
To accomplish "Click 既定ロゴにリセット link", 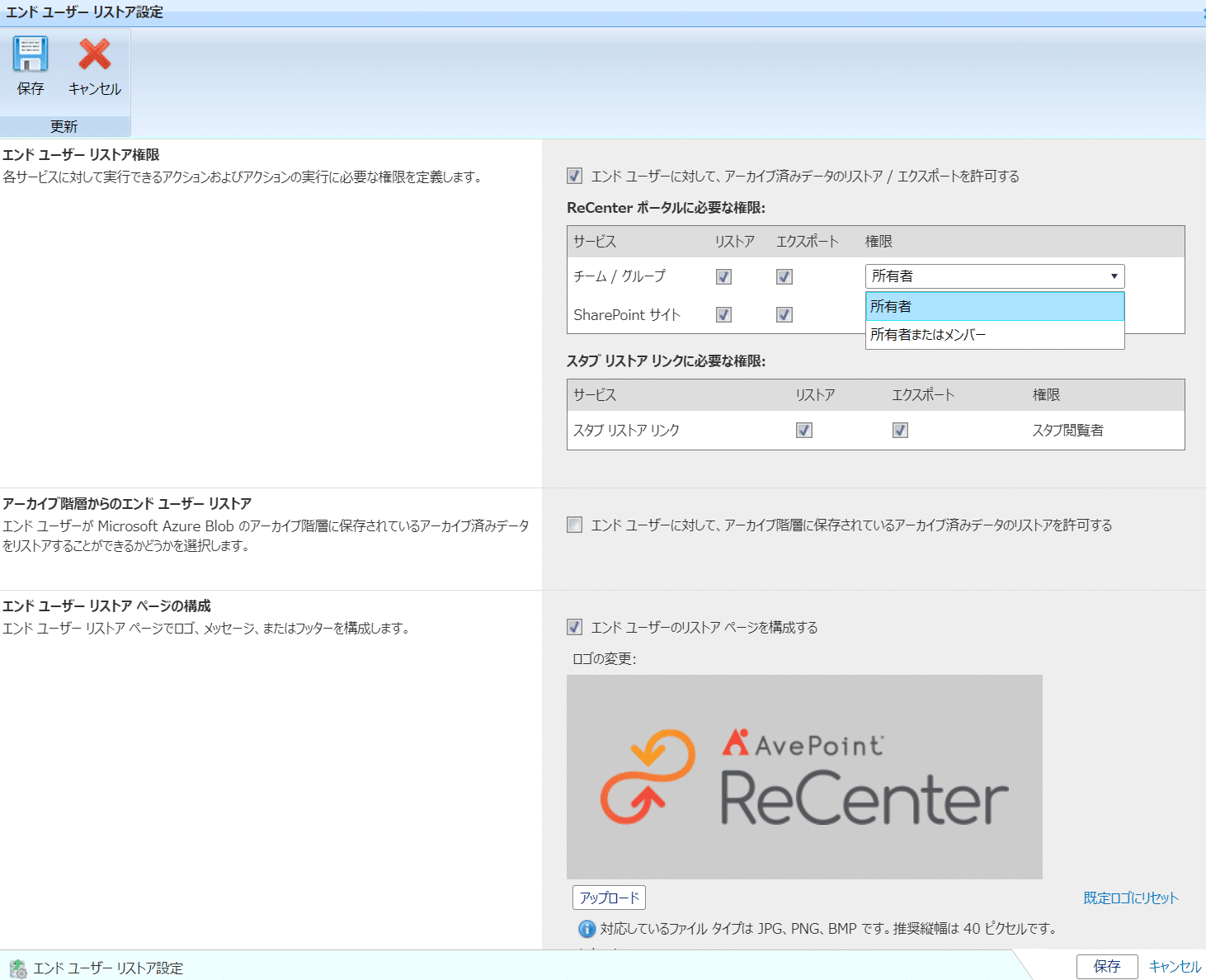I will tap(1131, 898).
